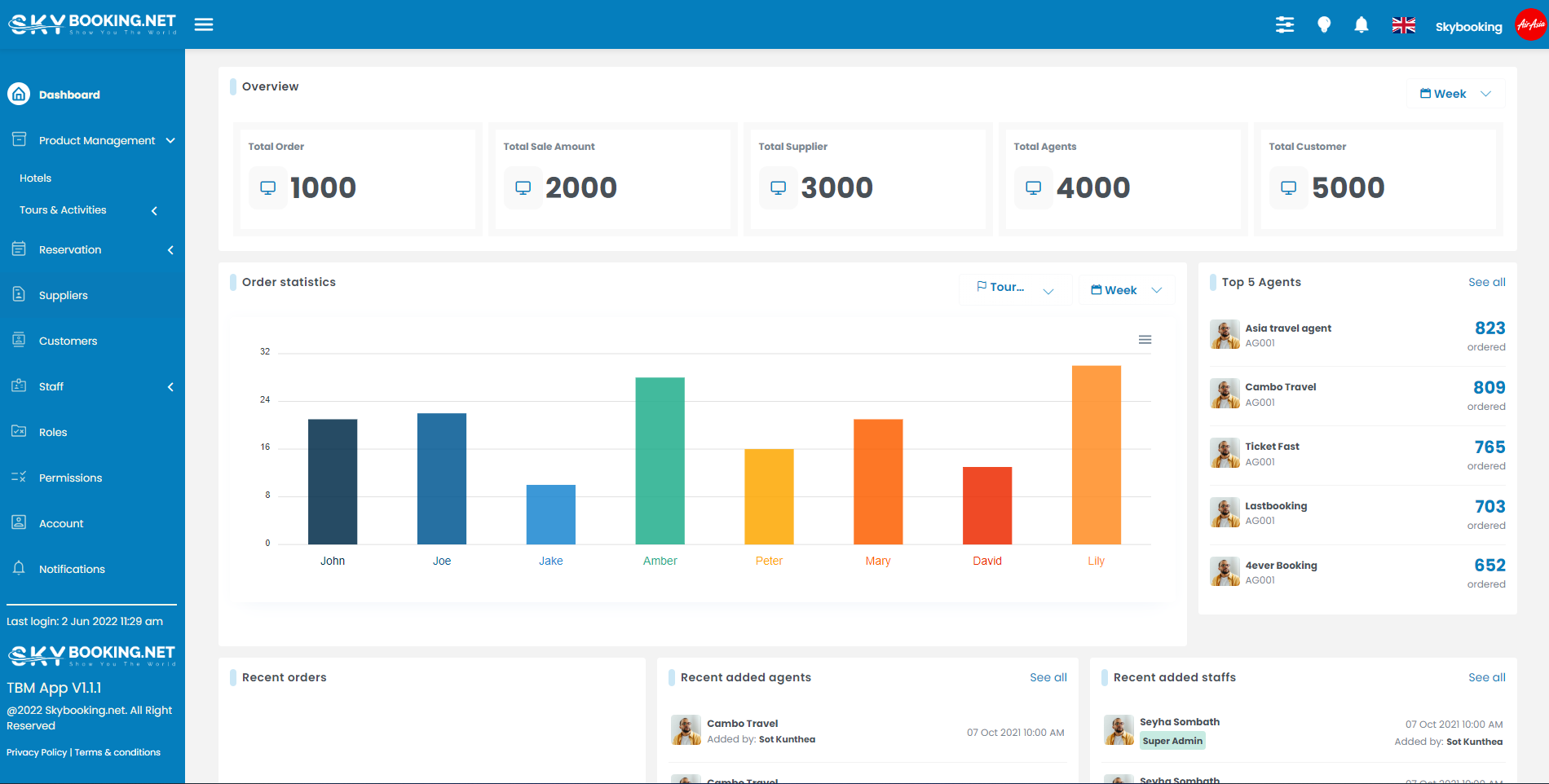
Task: Open the Order statistics Week dropdown
Action: click(x=1127, y=290)
